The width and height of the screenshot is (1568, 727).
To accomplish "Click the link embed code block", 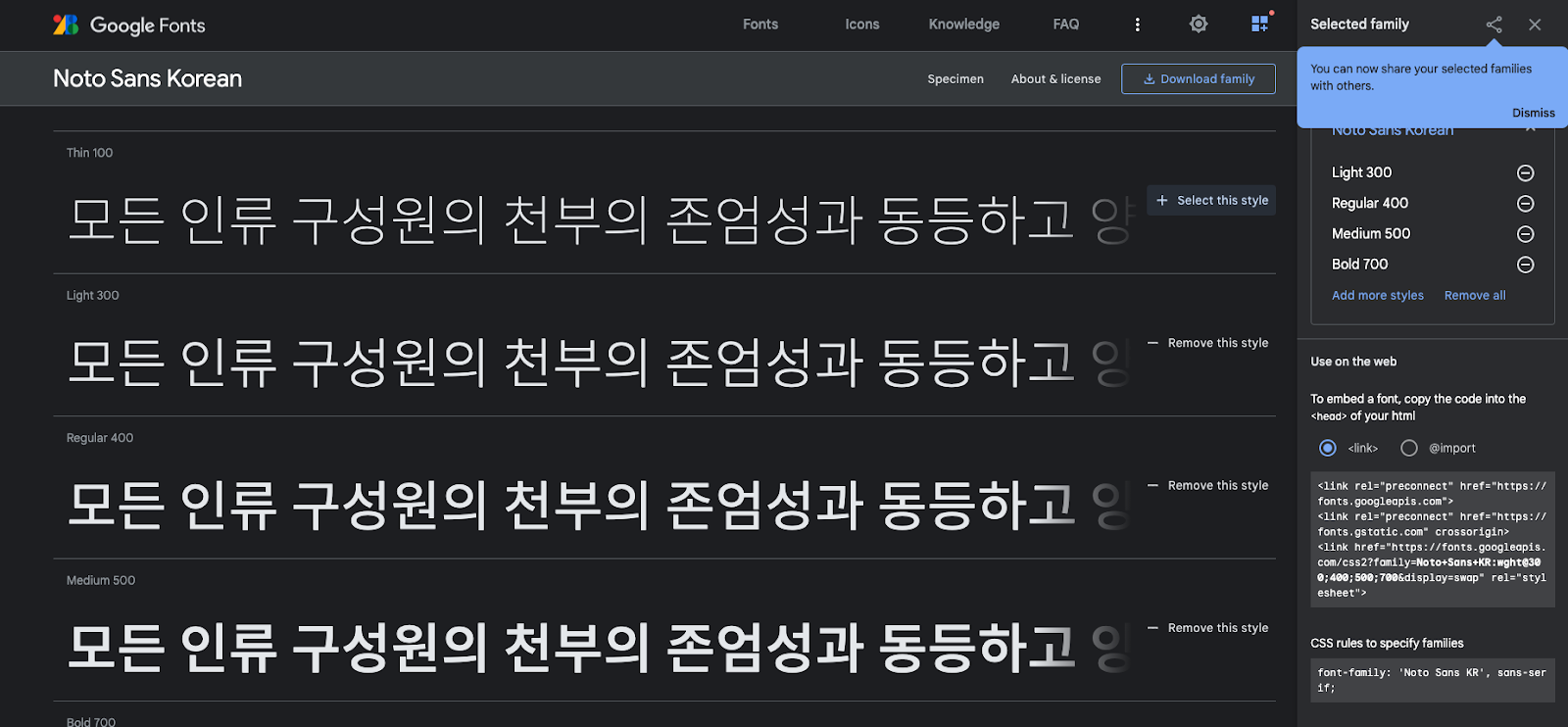I will [x=1432, y=540].
